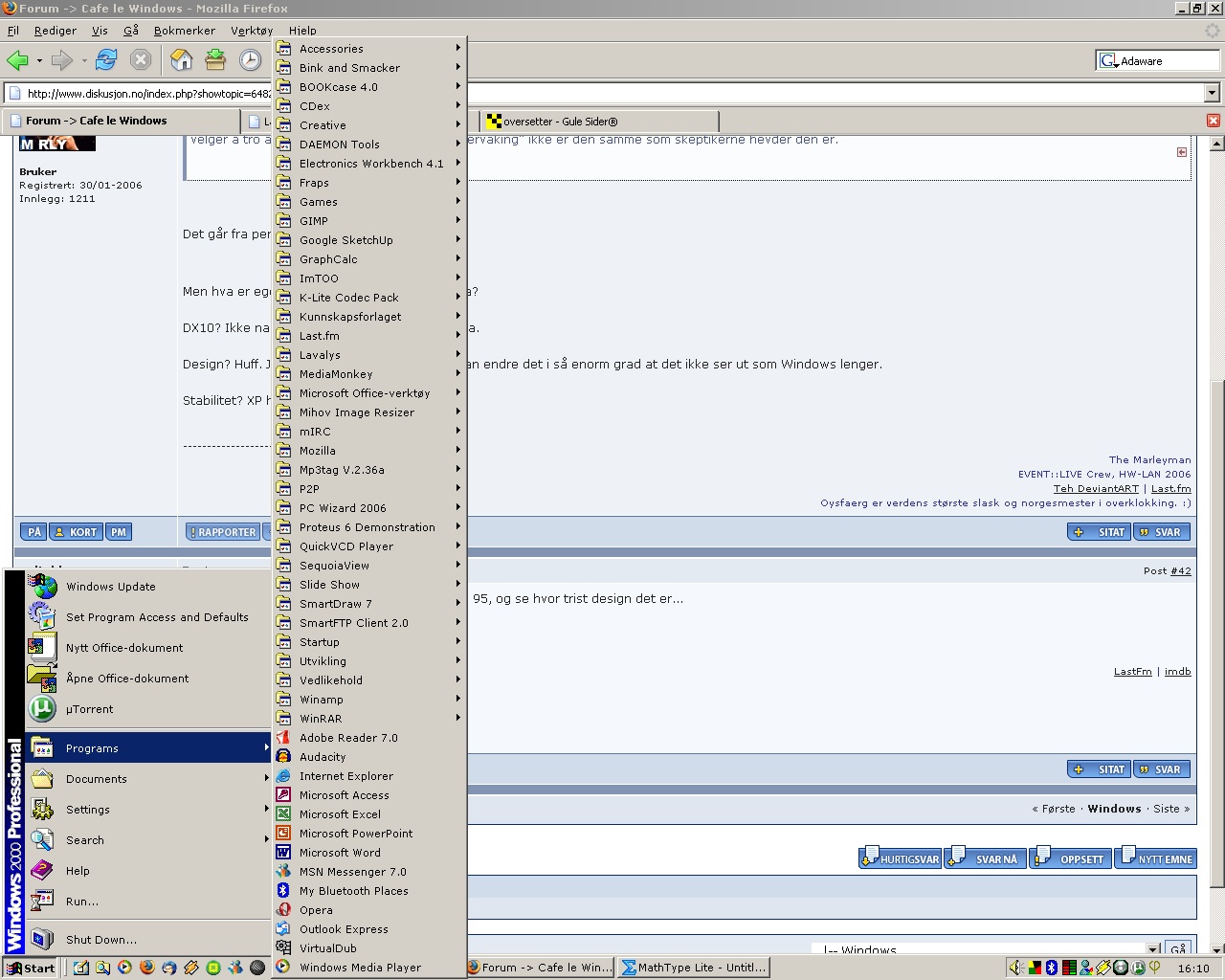1225x980 pixels.
Task: Start Microsoft Word from the Programs list
Action: (x=369, y=853)
